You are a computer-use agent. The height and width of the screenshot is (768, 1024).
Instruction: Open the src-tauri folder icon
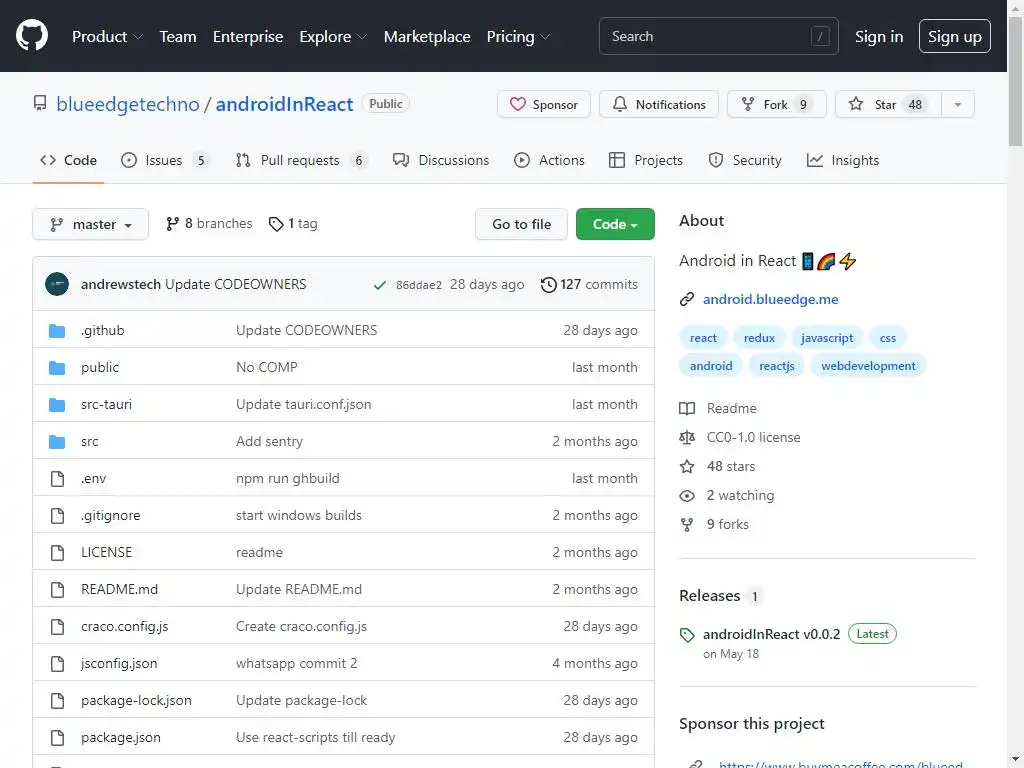pos(57,405)
